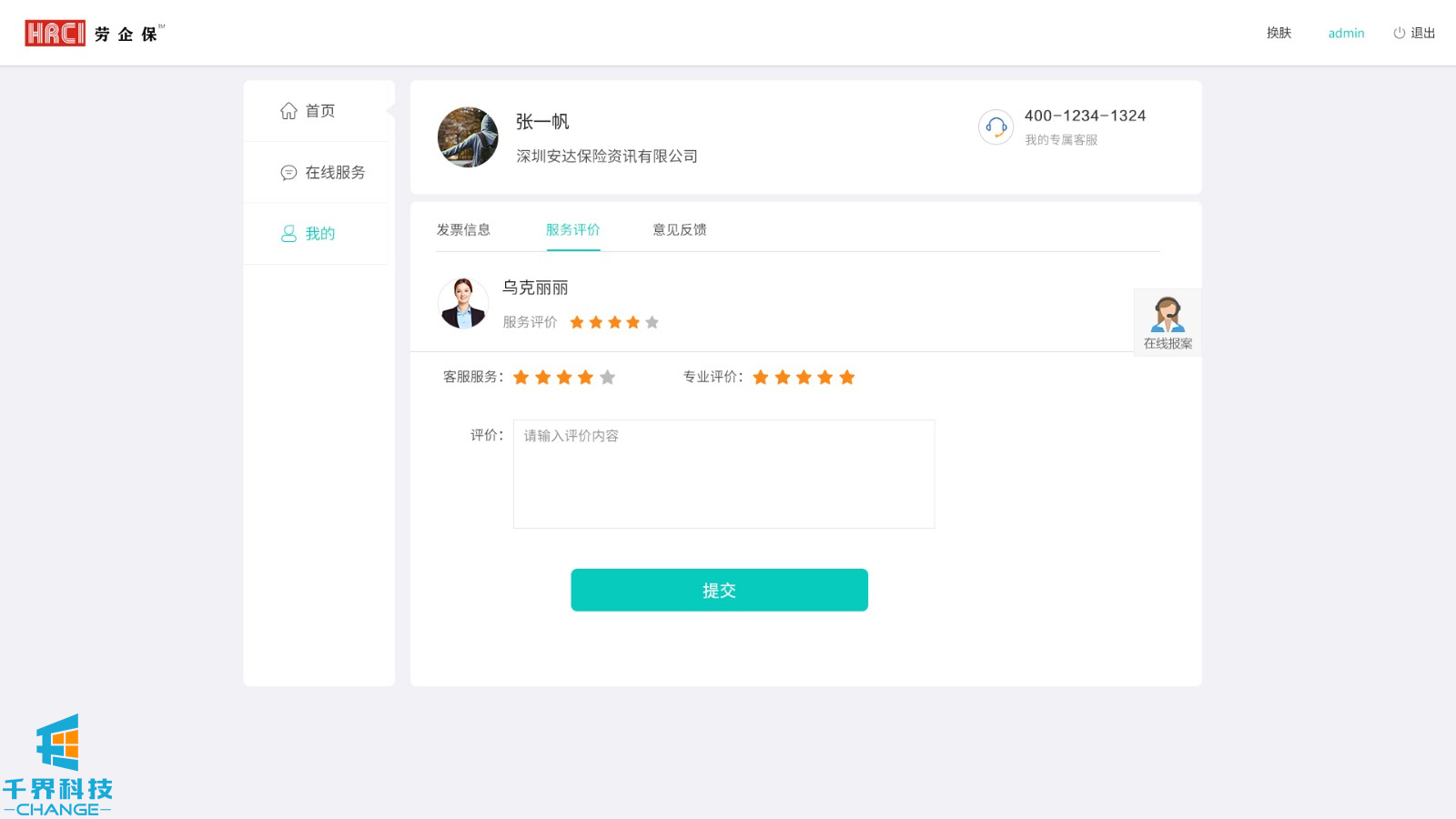
Task: Select the 服务评价 tab
Action: pyautogui.click(x=572, y=230)
